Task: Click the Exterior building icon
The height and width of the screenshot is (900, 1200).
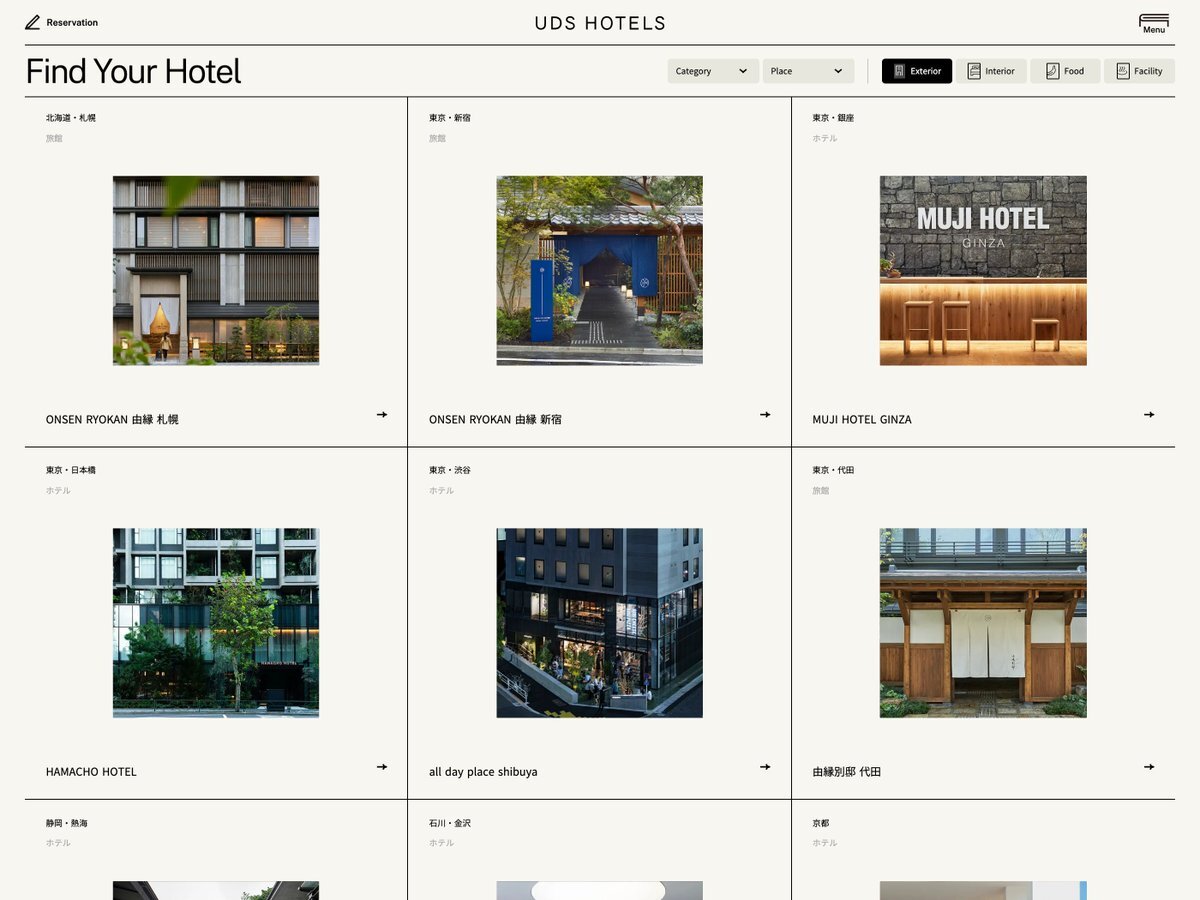Action: coord(899,71)
